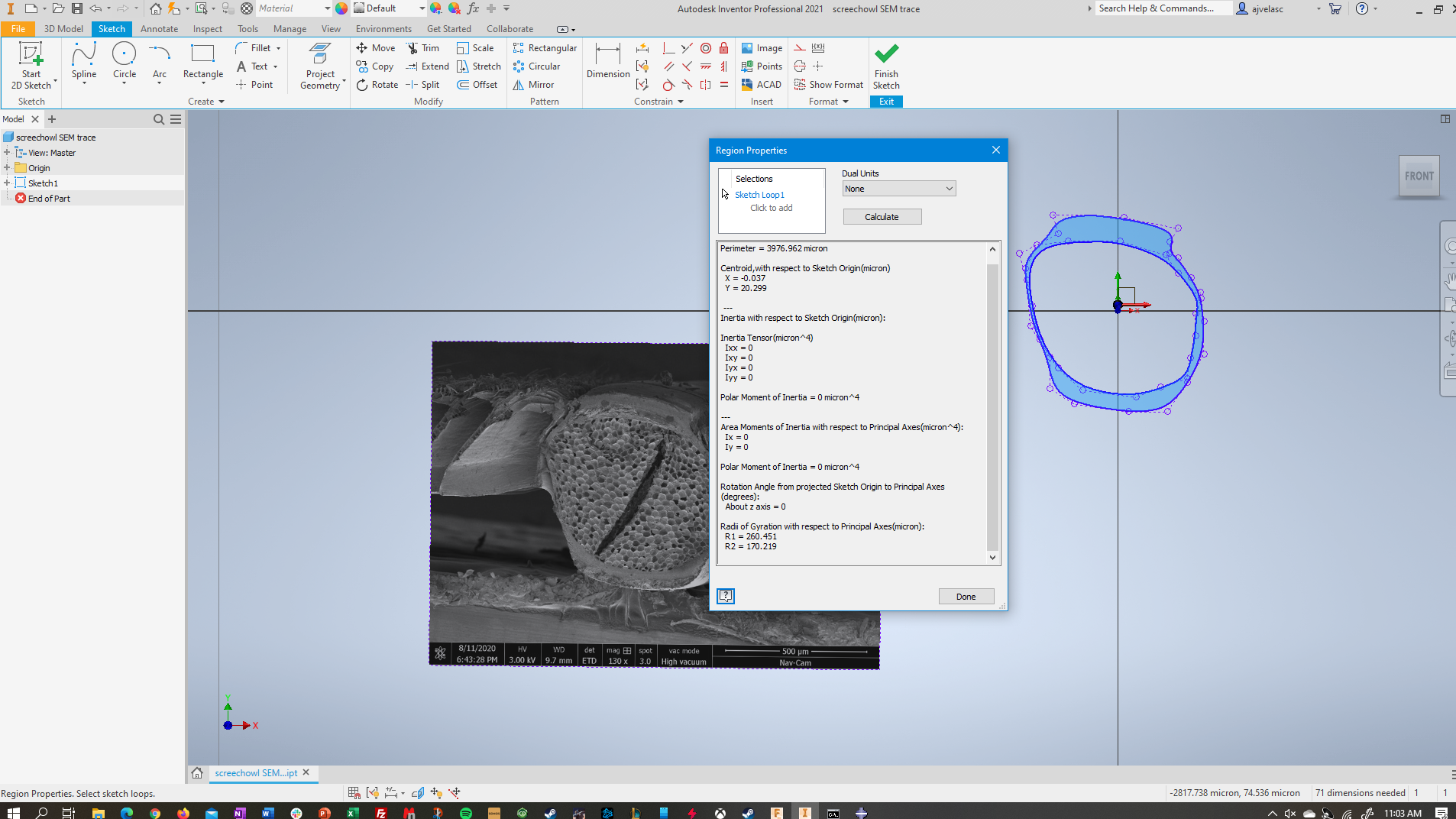The width and height of the screenshot is (1456, 819).
Task: Click the Region Properties help icon
Action: point(726,596)
